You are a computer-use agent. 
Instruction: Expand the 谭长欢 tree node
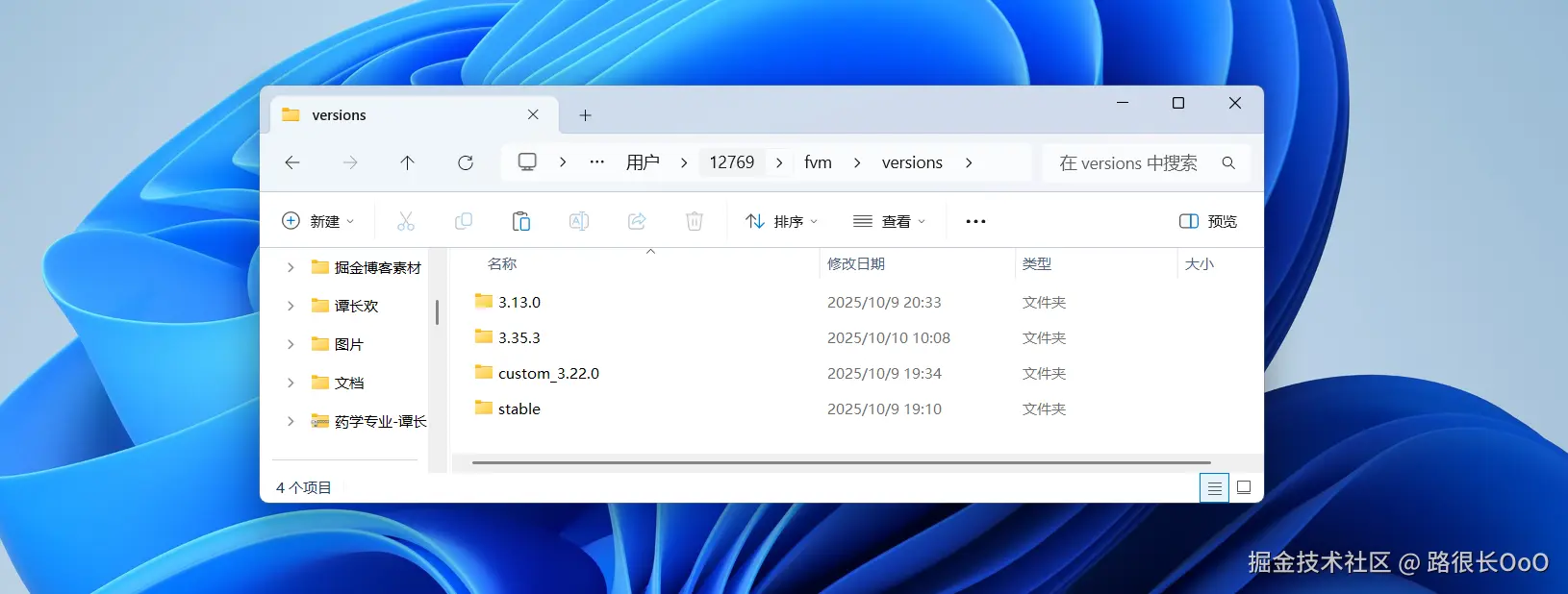point(291,306)
